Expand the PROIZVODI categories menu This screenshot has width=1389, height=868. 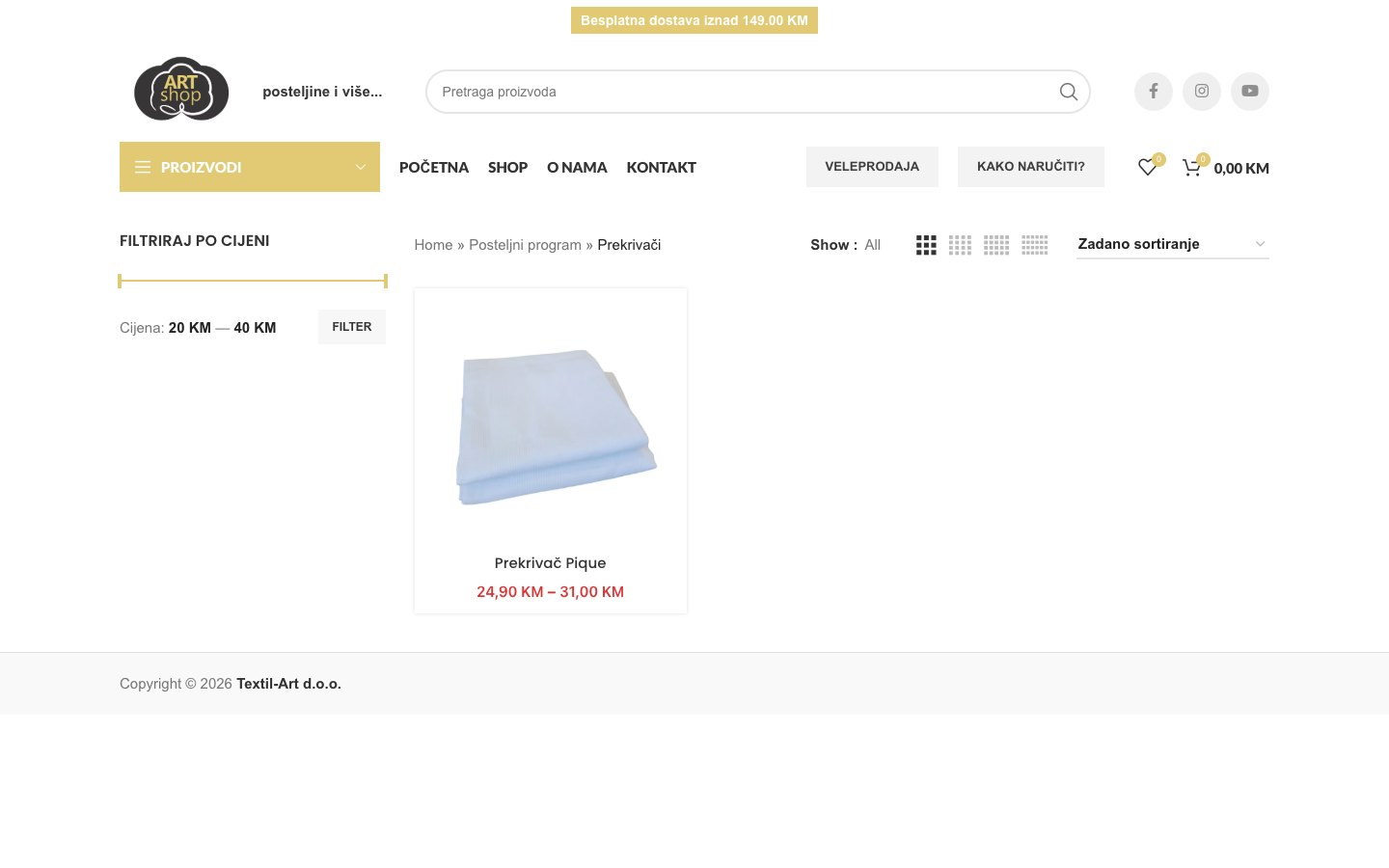click(250, 167)
